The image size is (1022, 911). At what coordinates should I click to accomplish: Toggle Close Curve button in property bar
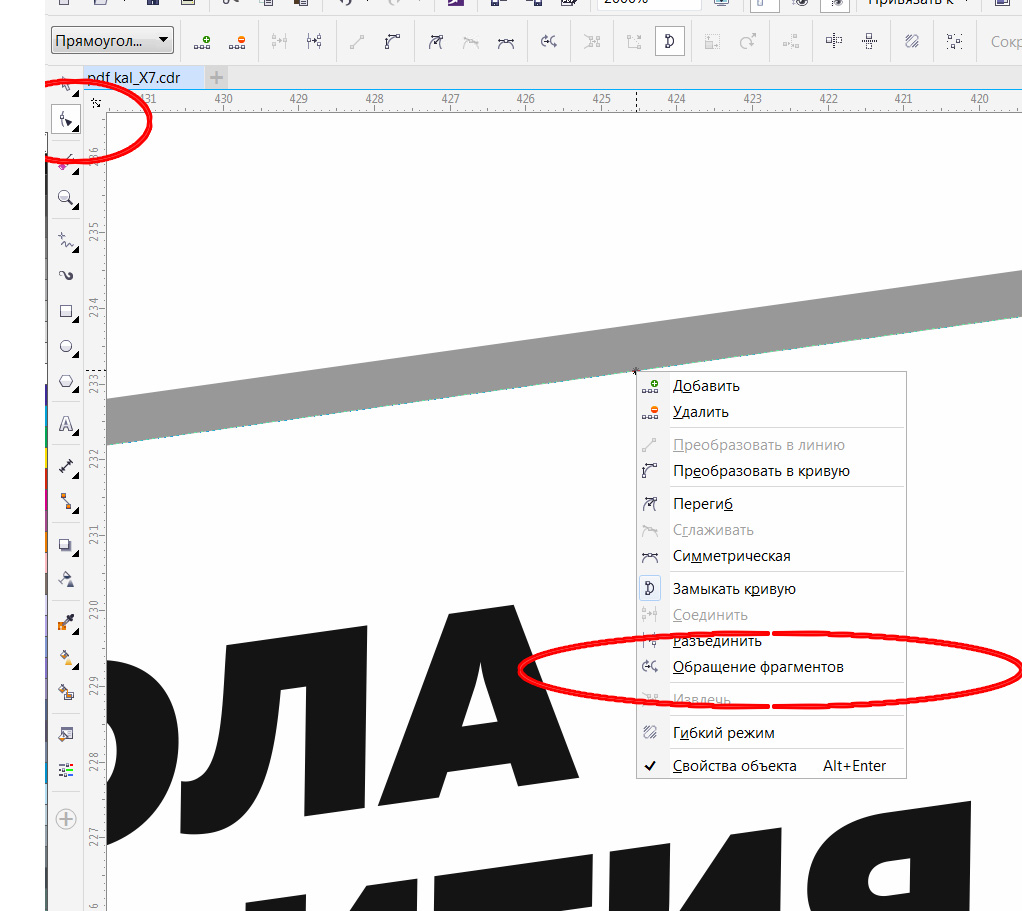tap(669, 42)
